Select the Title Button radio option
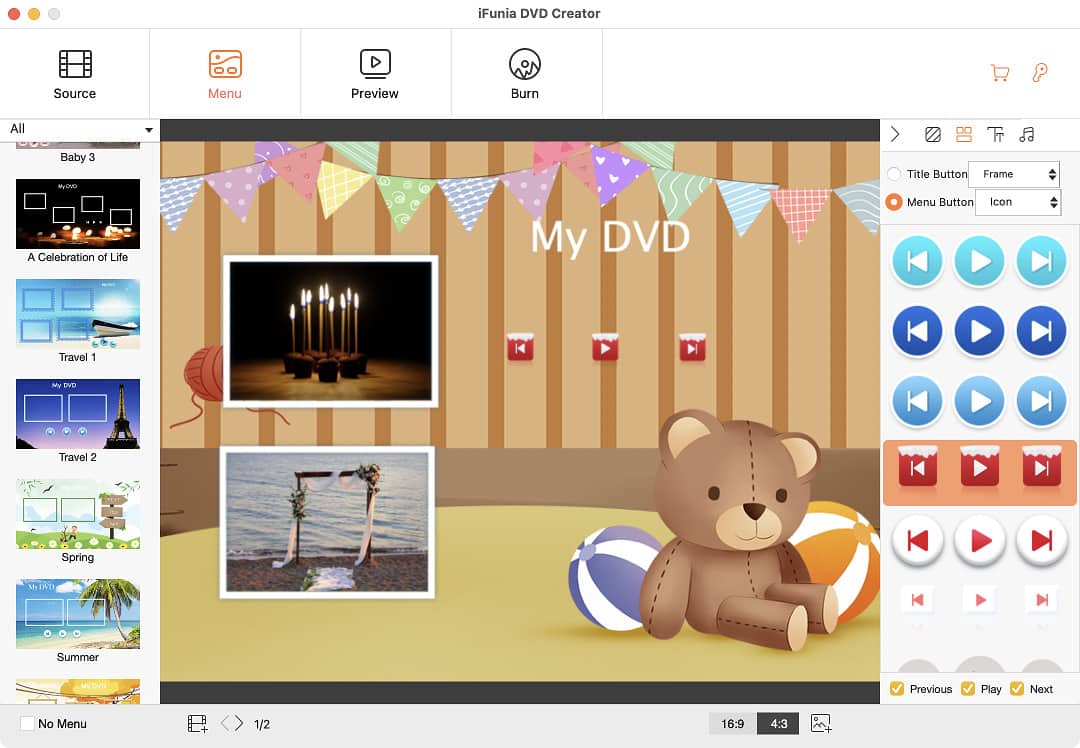Viewport: 1080px width, 748px height. point(894,174)
